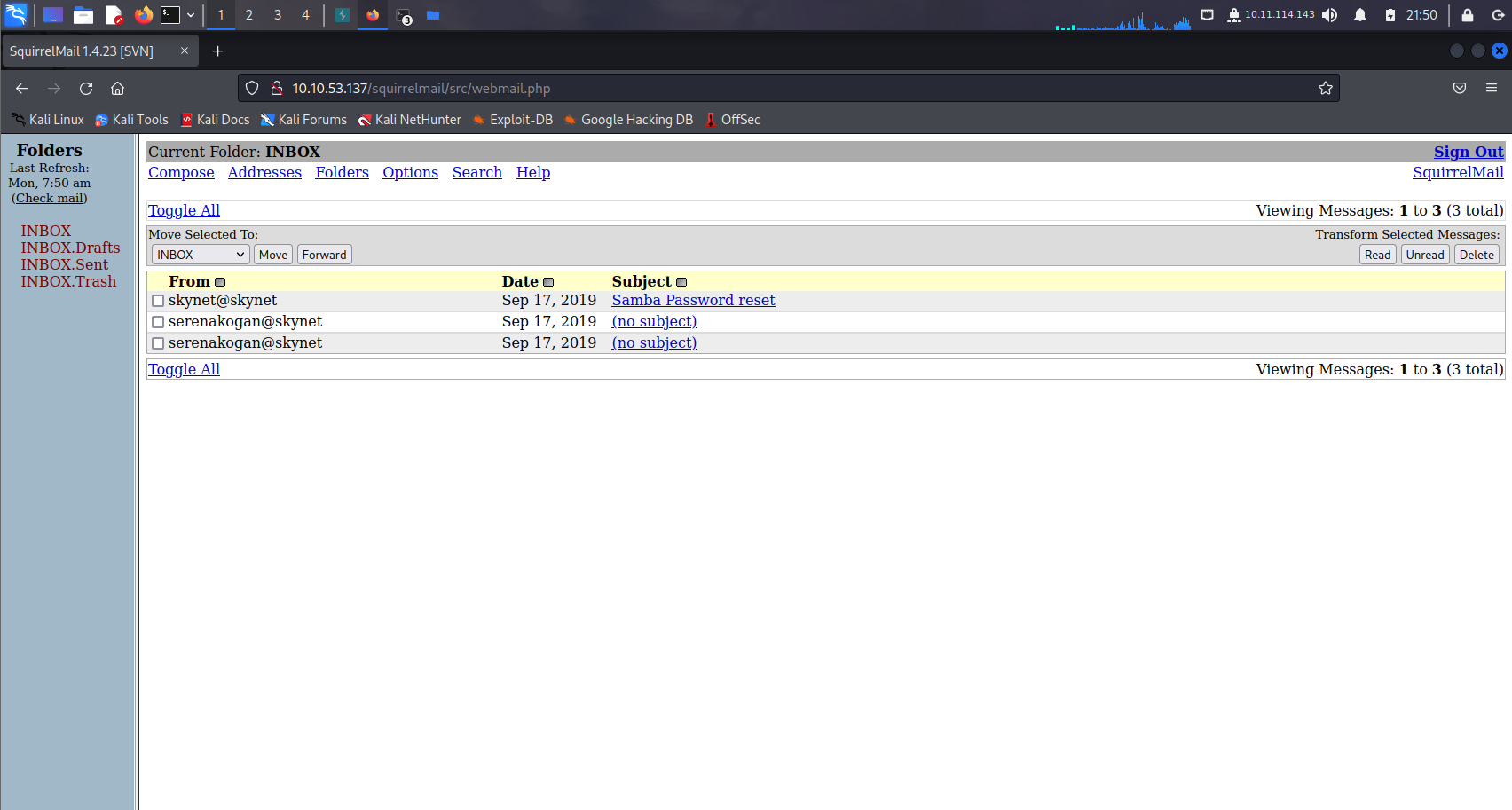Viewport: 1512px width, 810px height.
Task: Delete the selected messages
Action: tap(1477, 255)
